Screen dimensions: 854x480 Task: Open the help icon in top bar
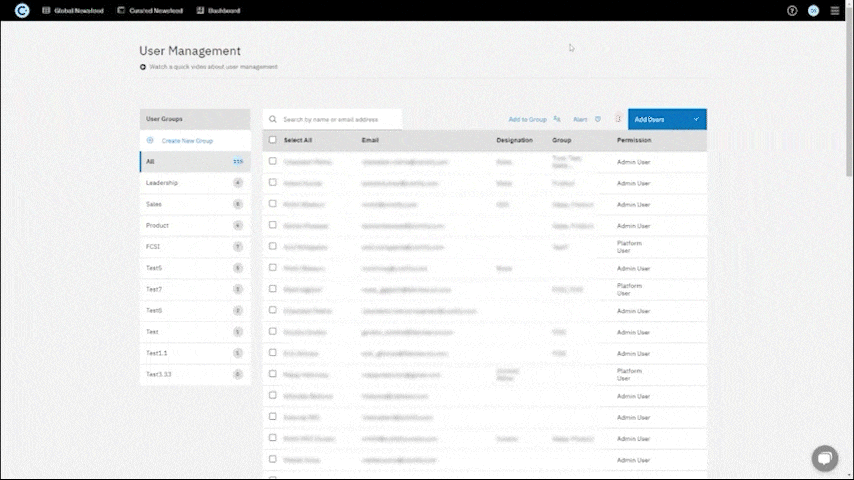[792, 10]
